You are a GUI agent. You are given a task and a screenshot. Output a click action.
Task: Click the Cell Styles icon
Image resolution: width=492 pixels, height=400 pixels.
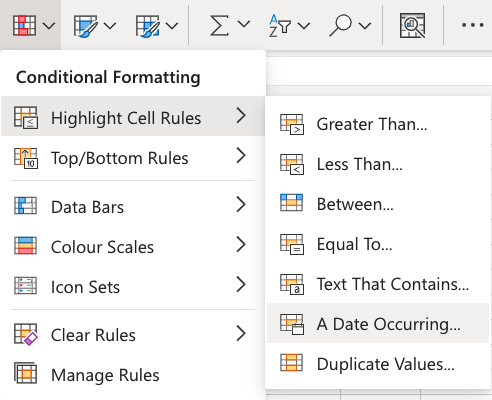click(147, 26)
